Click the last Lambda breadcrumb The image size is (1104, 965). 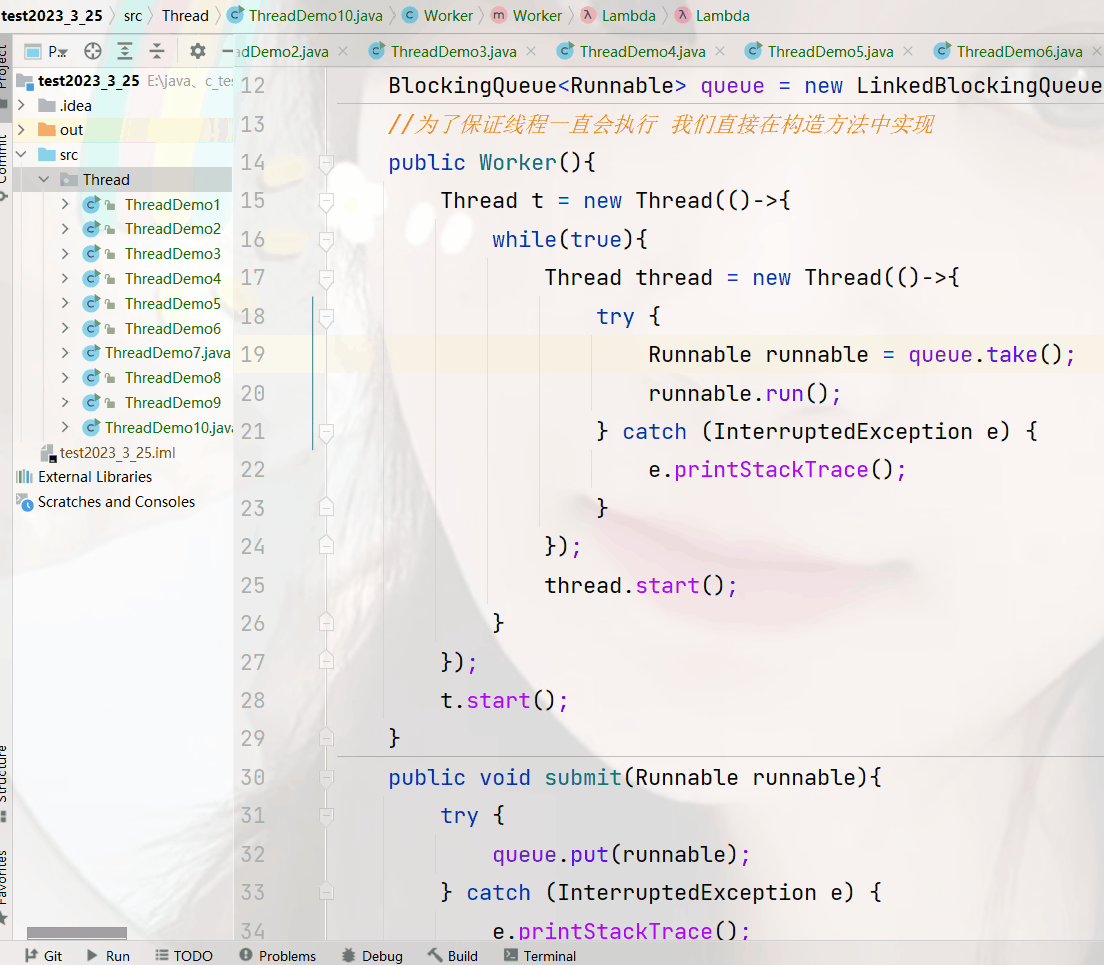[722, 15]
